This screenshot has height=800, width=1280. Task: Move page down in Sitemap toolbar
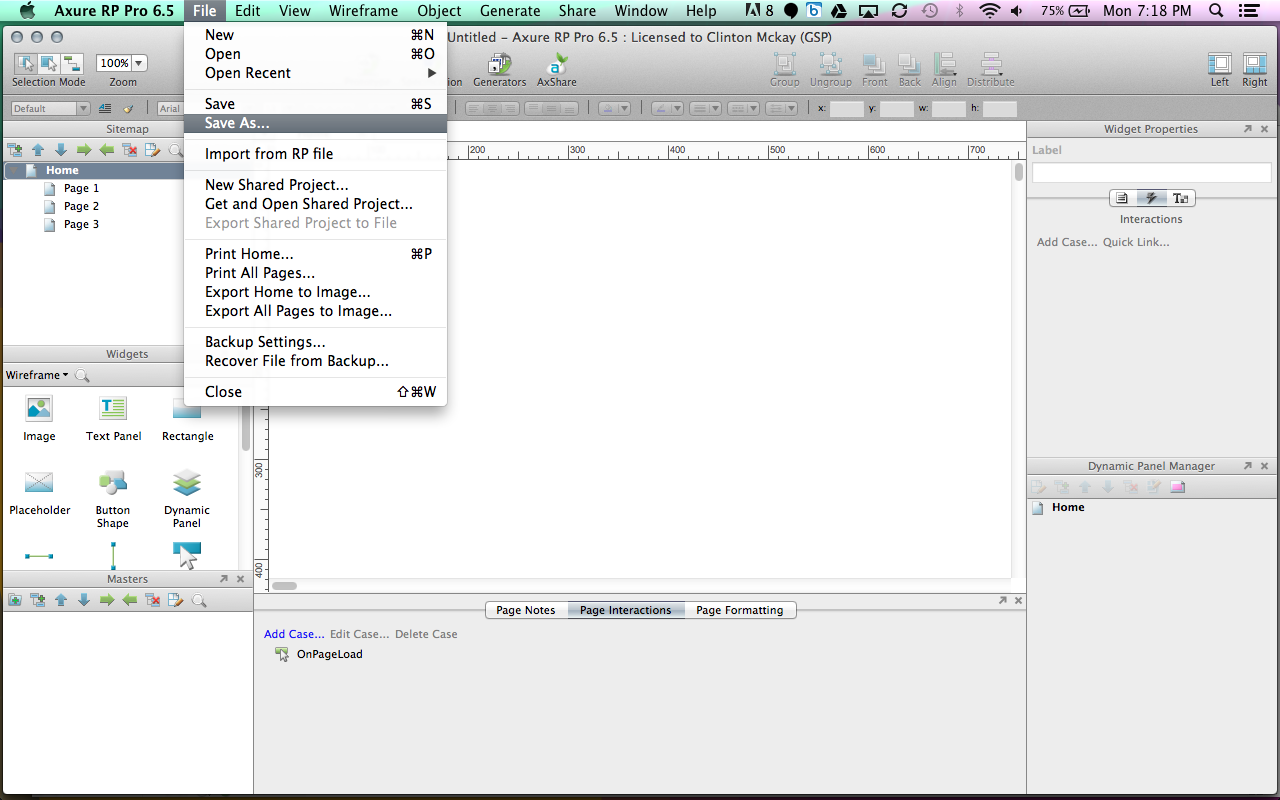pyautogui.click(x=61, y=150)
